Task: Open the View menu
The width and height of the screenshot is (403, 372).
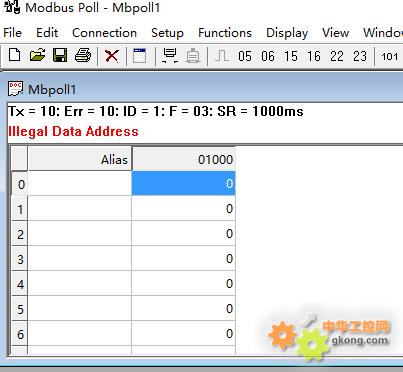Action: [335, 33]
